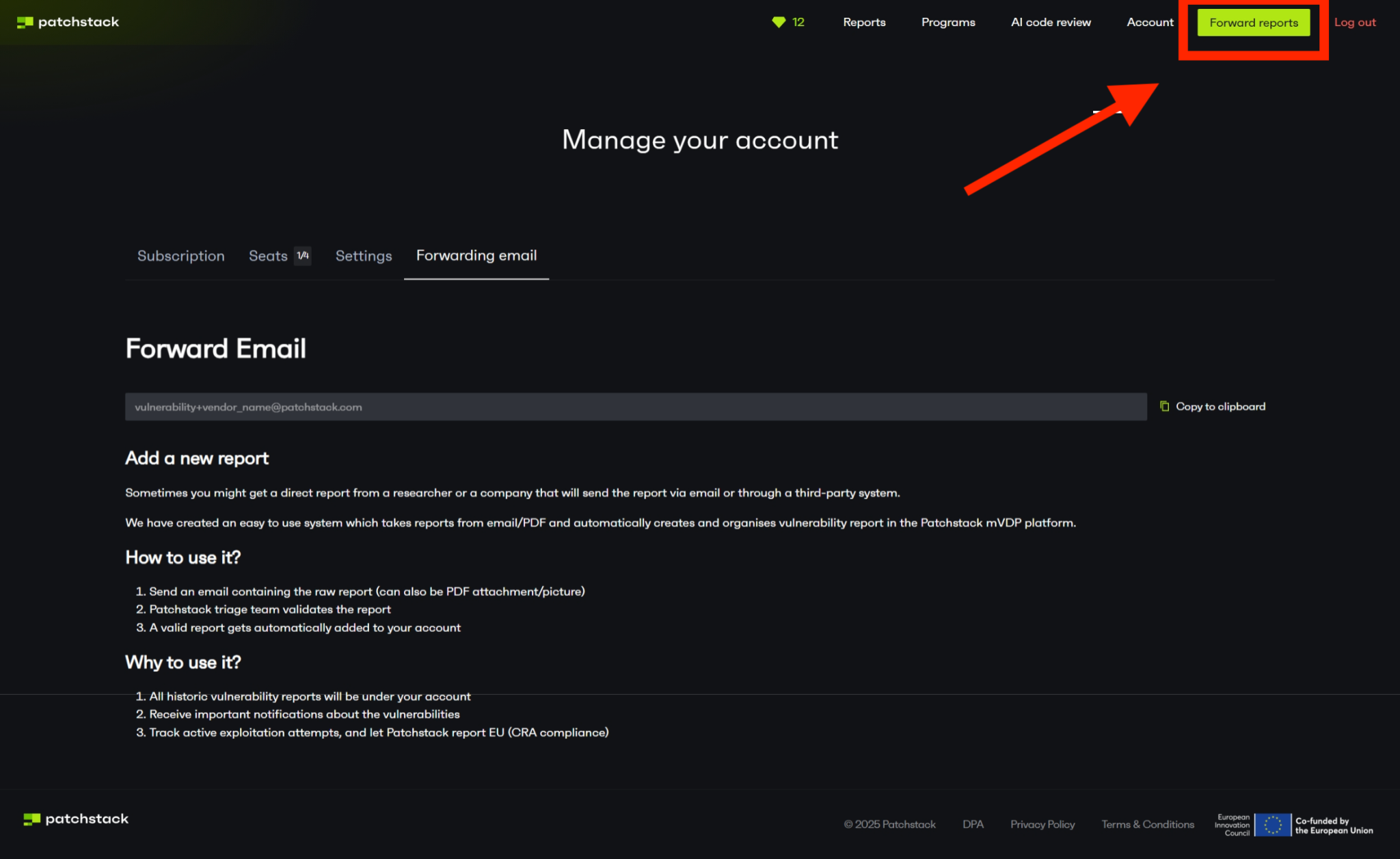Open the Settings tab
This screenshot has width=1400, height=859.
[363, 256]
